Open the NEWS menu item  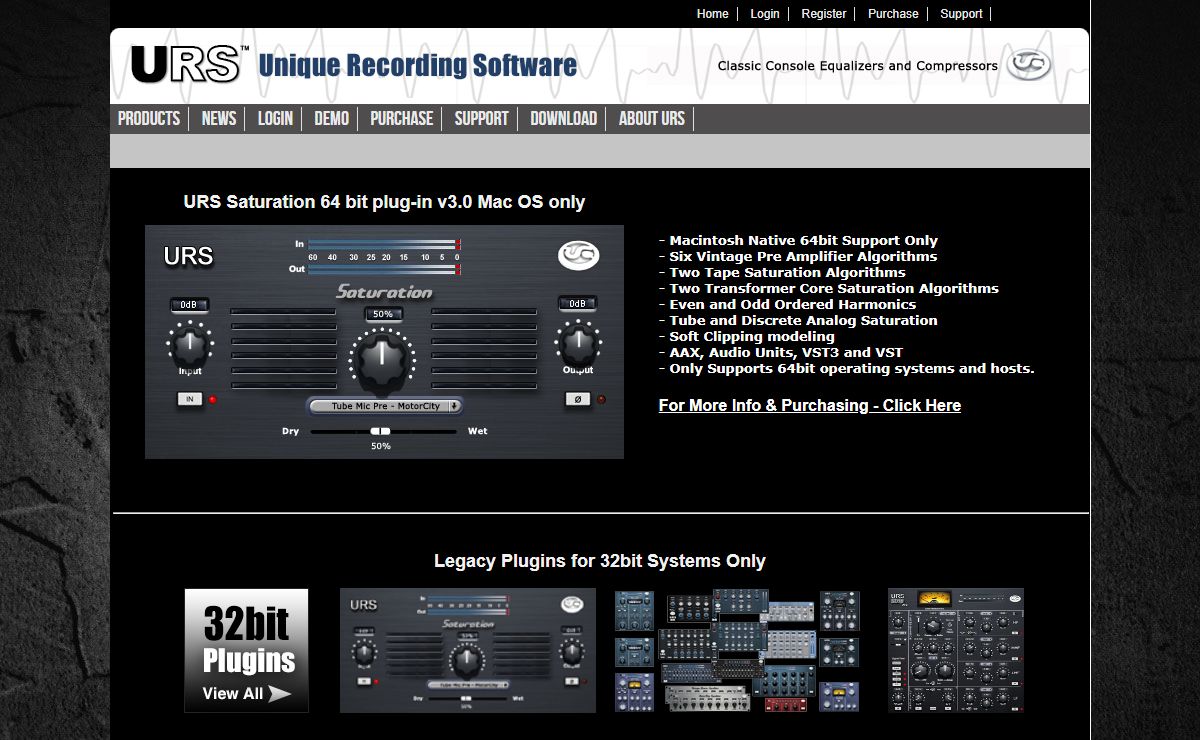(219, 118)
